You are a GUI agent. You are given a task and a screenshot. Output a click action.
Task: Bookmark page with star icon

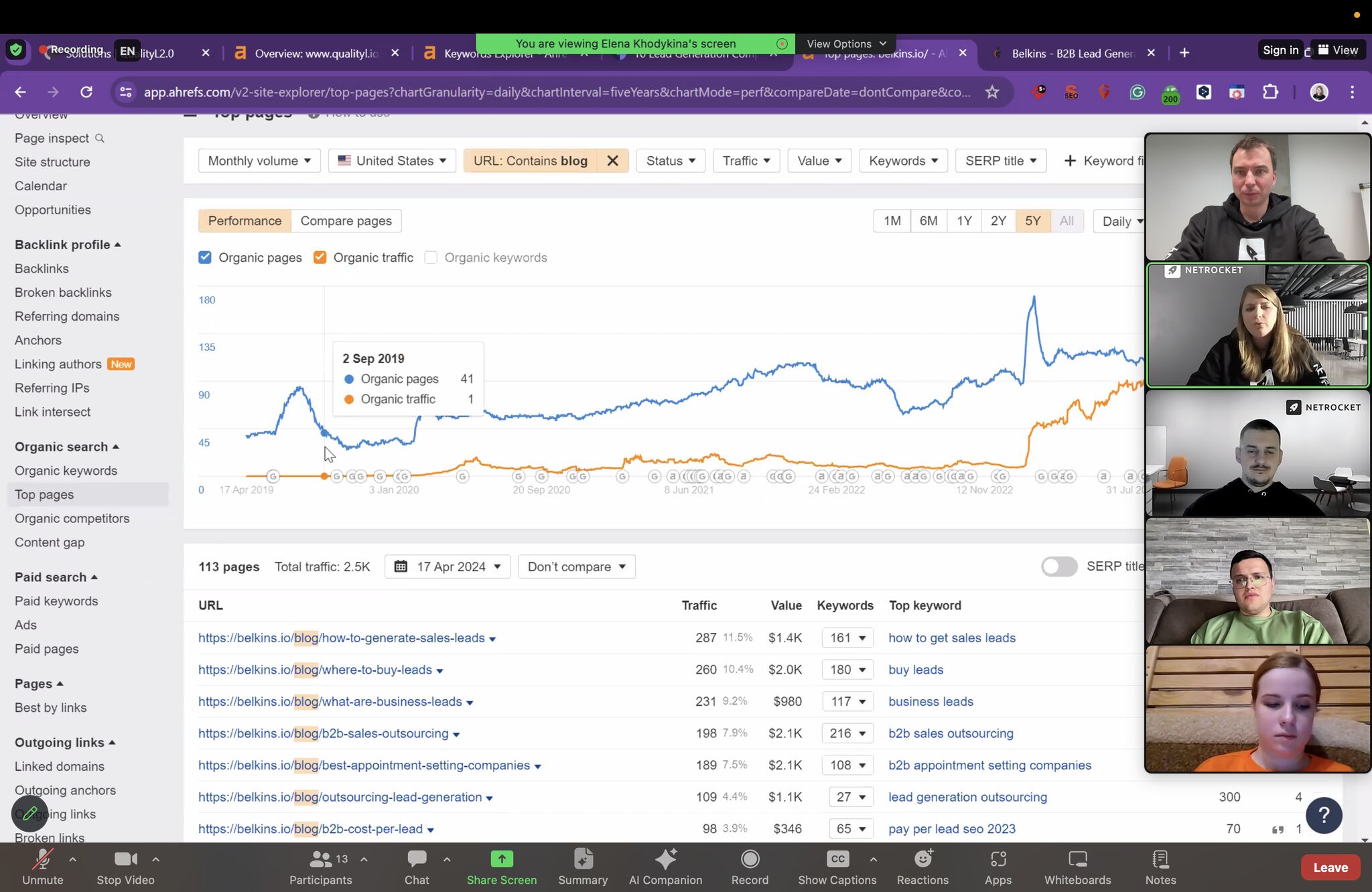tap(992, 92)
